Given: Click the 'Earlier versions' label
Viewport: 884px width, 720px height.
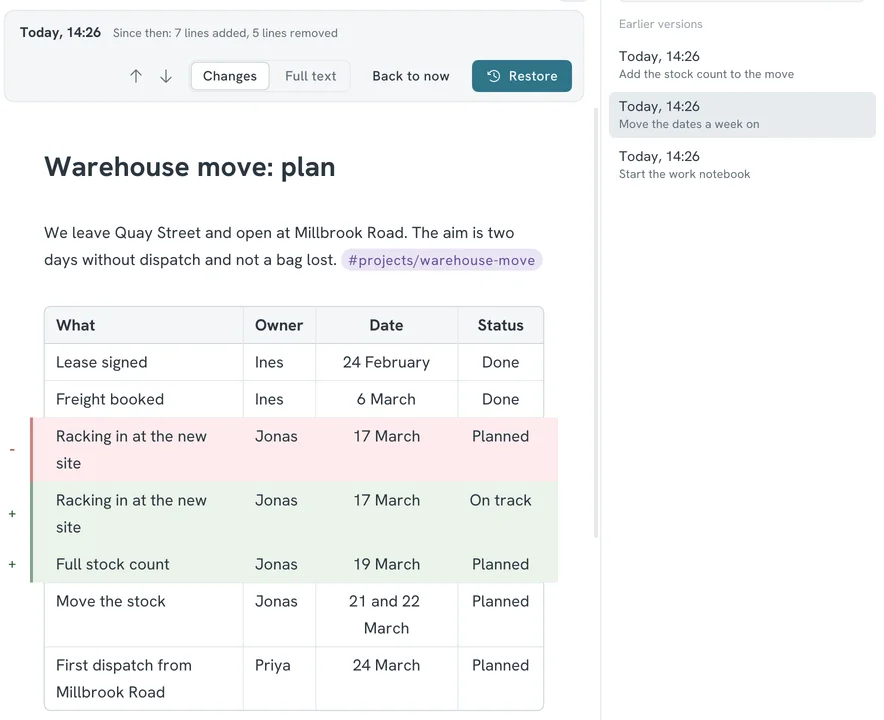Looking at the screenshot, I should point(660,24).
